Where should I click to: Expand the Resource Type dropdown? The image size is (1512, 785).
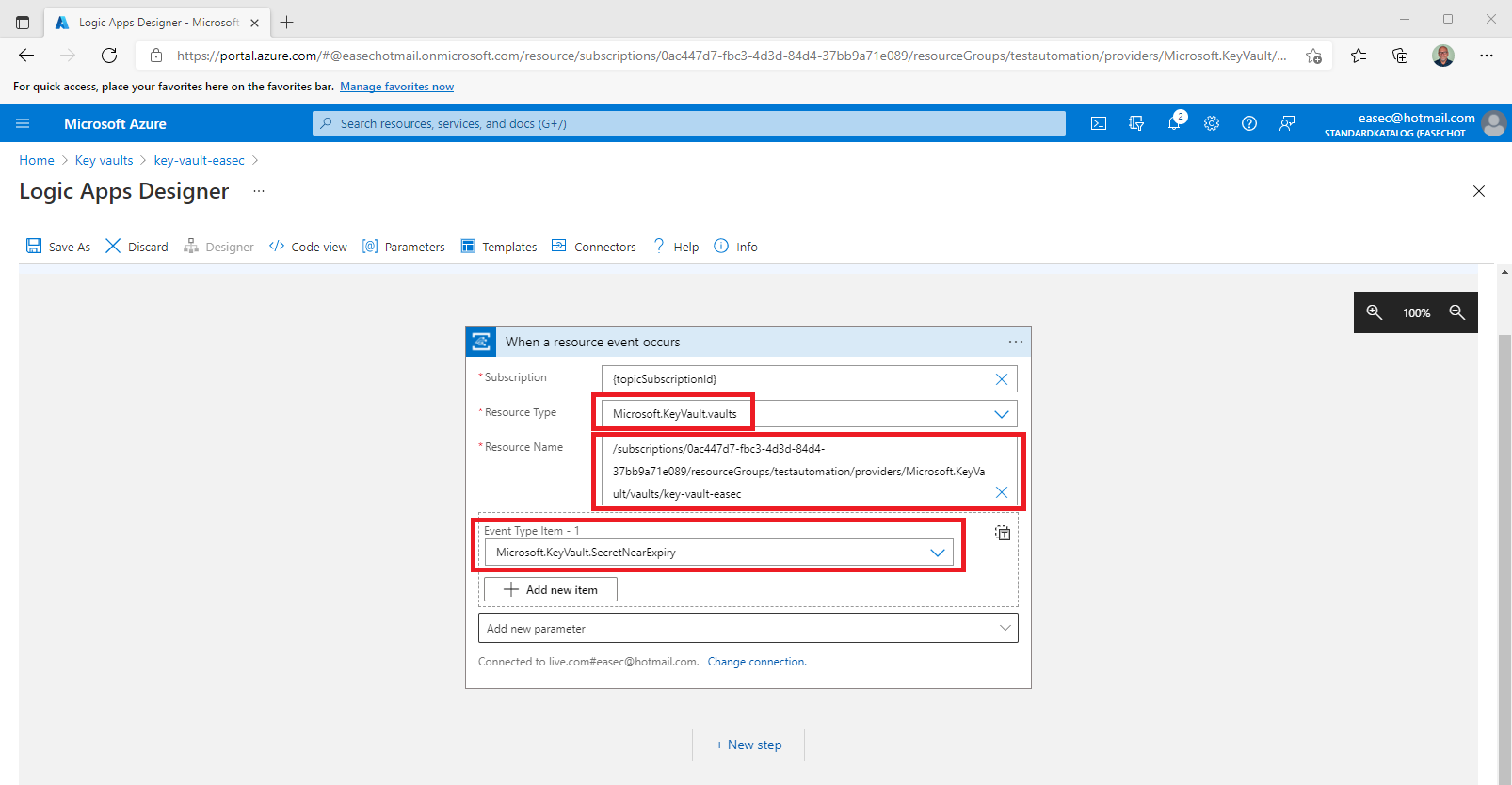pos(1001,414)
